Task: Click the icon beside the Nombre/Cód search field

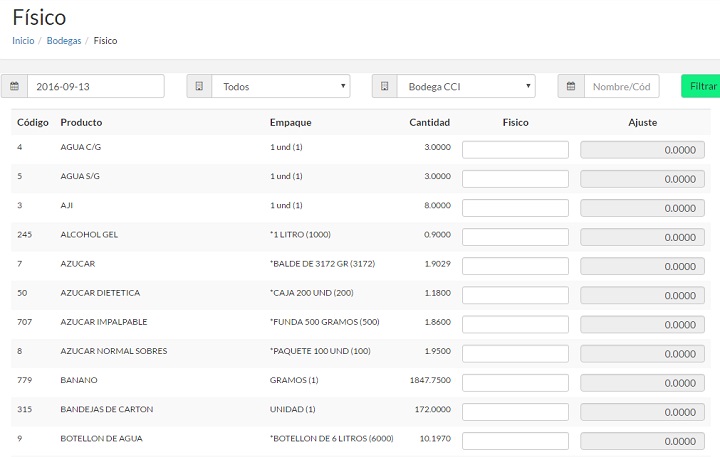Action: pos(571,87)
